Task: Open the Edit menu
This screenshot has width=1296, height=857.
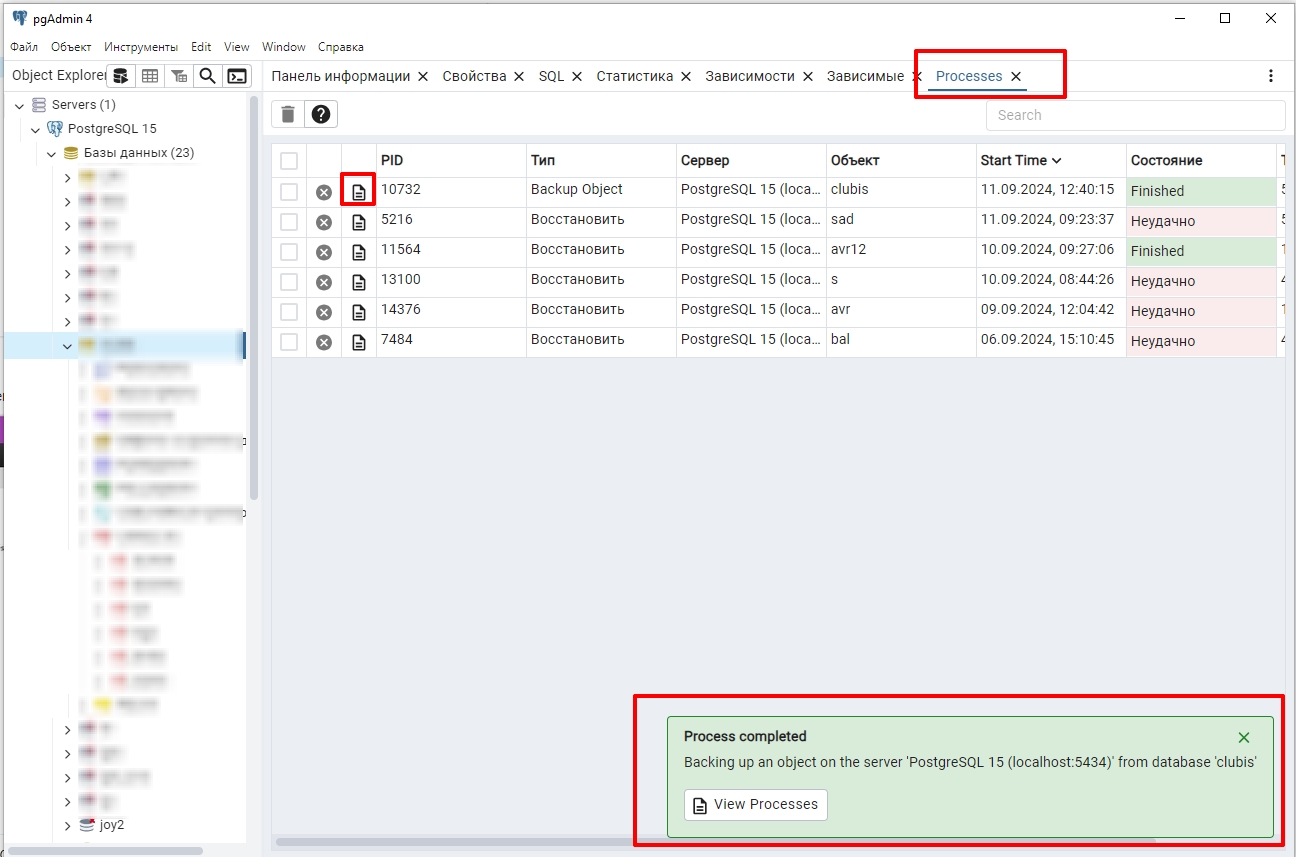Action: tap(201, 47)
